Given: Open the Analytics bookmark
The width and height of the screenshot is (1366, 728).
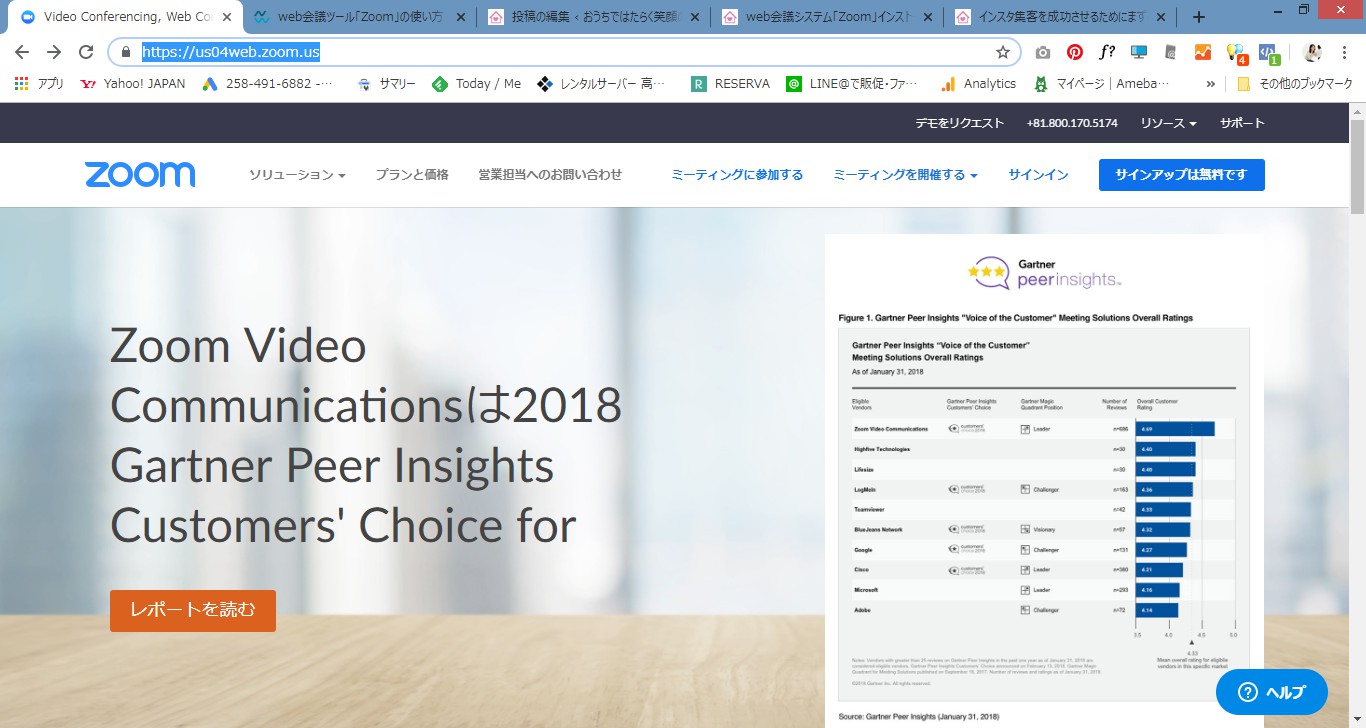Looking at the screenshot, I should (x=978, y=84).
